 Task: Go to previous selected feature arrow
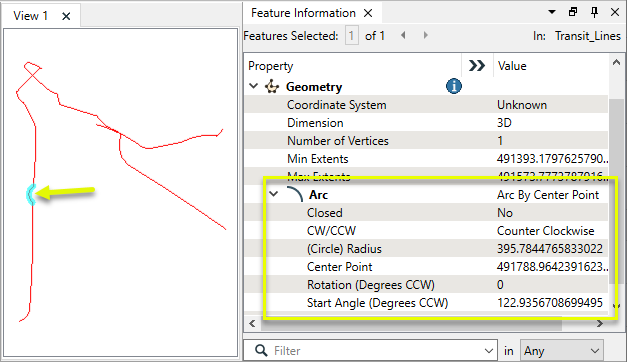(x=403, y=35)
